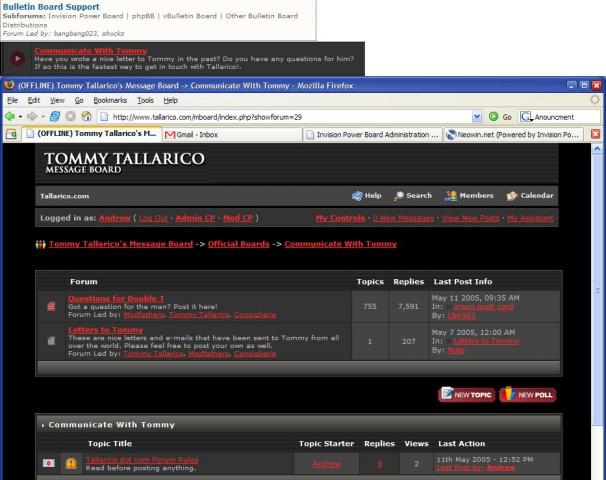This screenshot has height=480, width=606.
Task: Open the File menu
Action: [12, 100]
